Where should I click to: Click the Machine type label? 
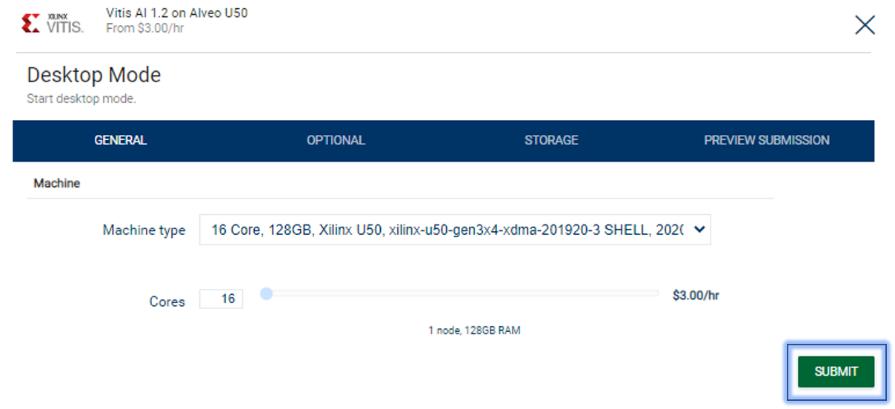(x=144, y=230)
